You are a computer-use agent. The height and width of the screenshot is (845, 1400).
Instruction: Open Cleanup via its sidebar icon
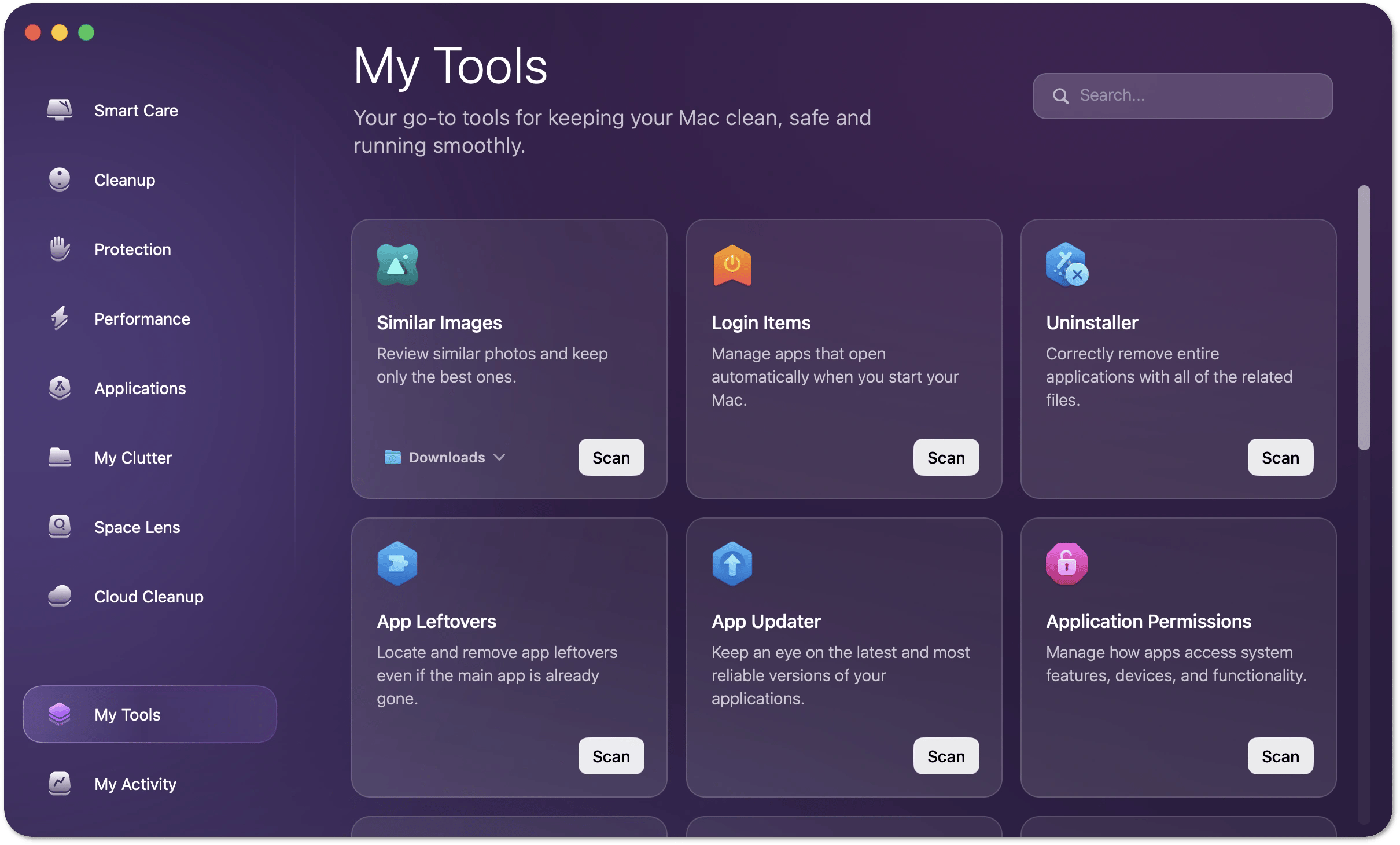click(x=60, y=179)
